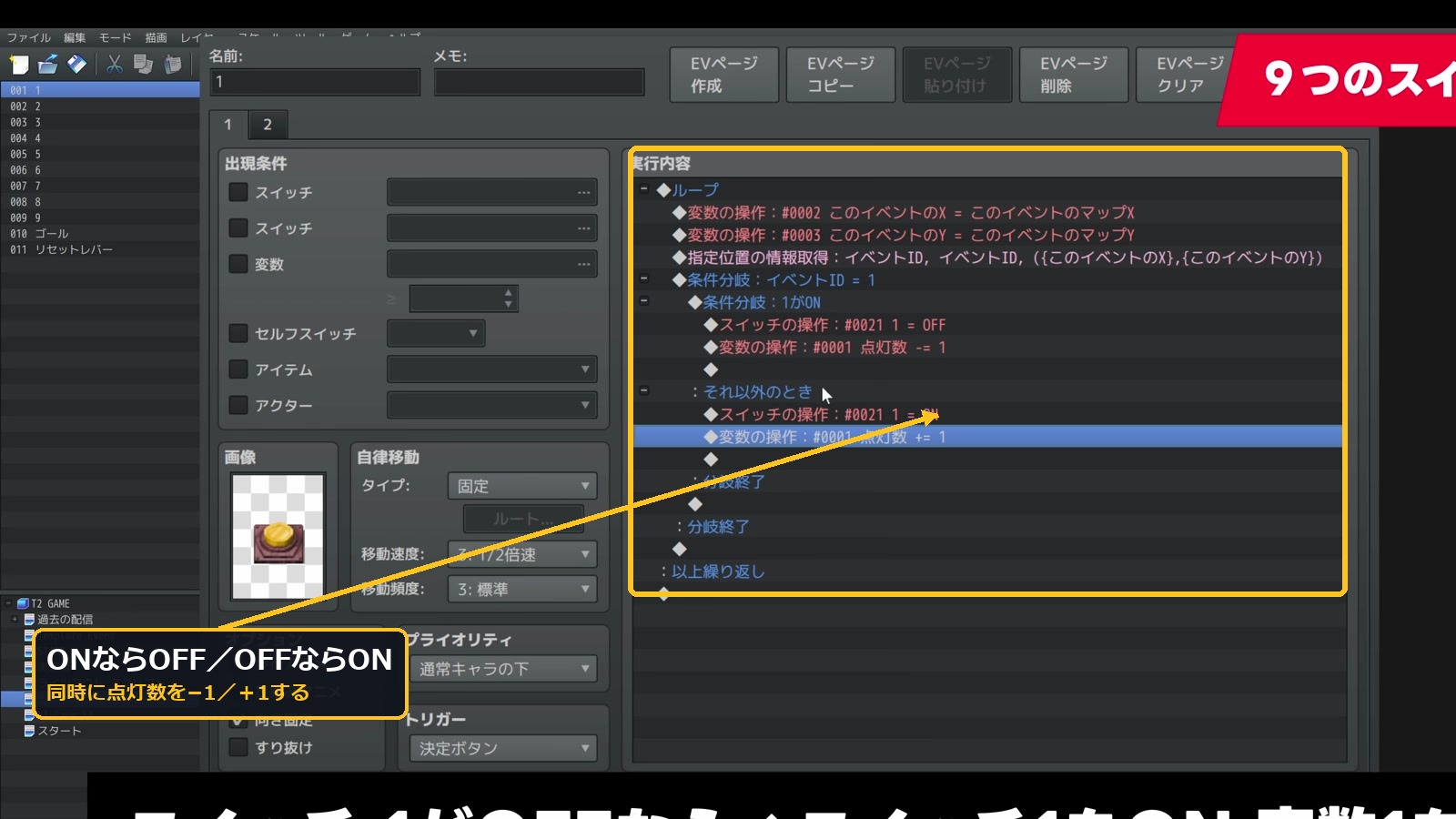
Task: Switch to event page tab 1
Action: 228,125
